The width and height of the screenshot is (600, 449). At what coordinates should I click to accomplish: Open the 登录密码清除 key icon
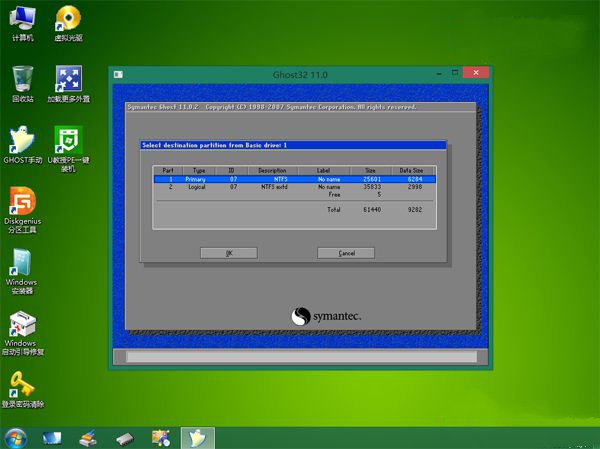coord(23,390)
